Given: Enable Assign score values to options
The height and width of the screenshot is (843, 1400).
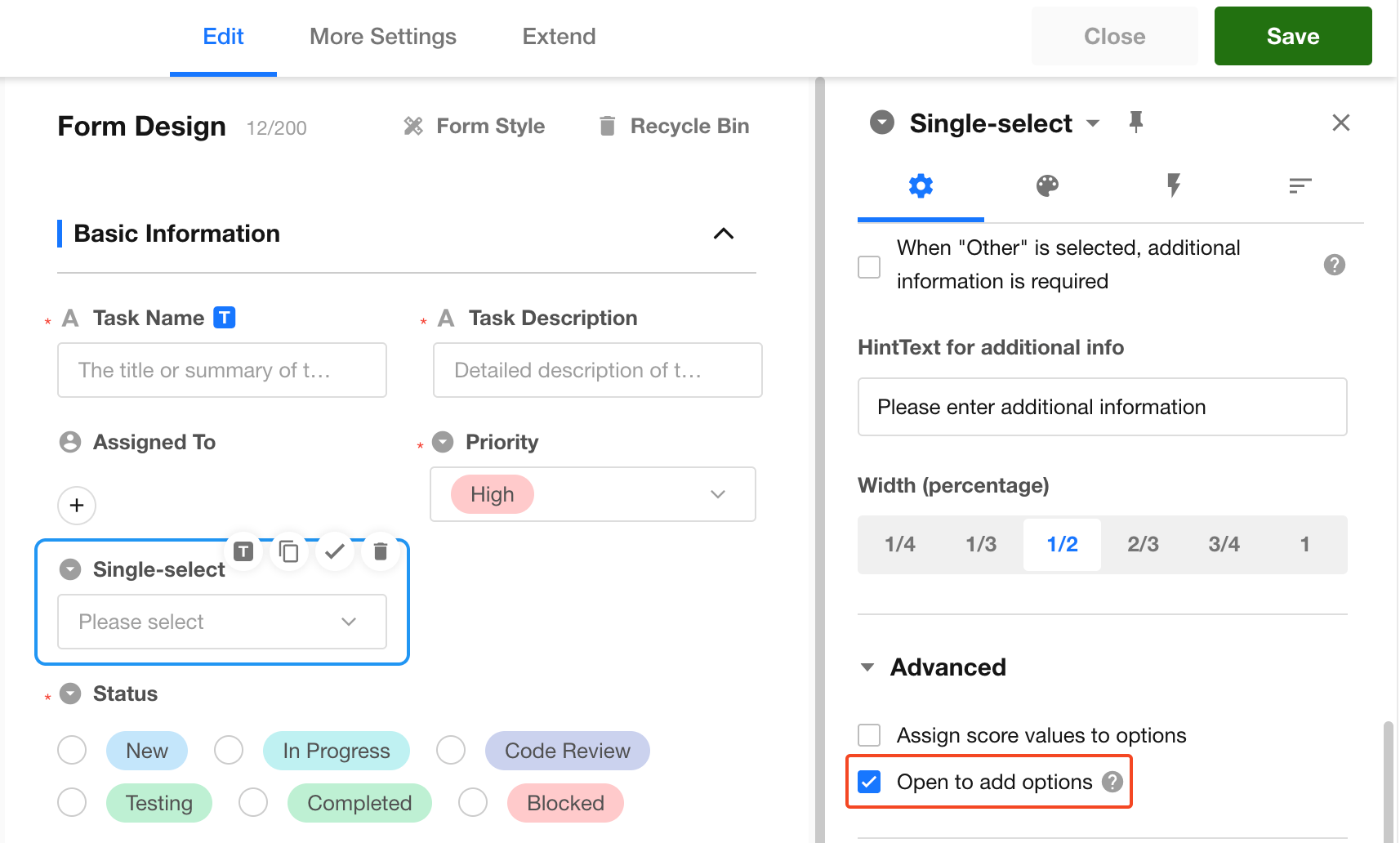Looking at the screenshot, I should pos(870,735).
